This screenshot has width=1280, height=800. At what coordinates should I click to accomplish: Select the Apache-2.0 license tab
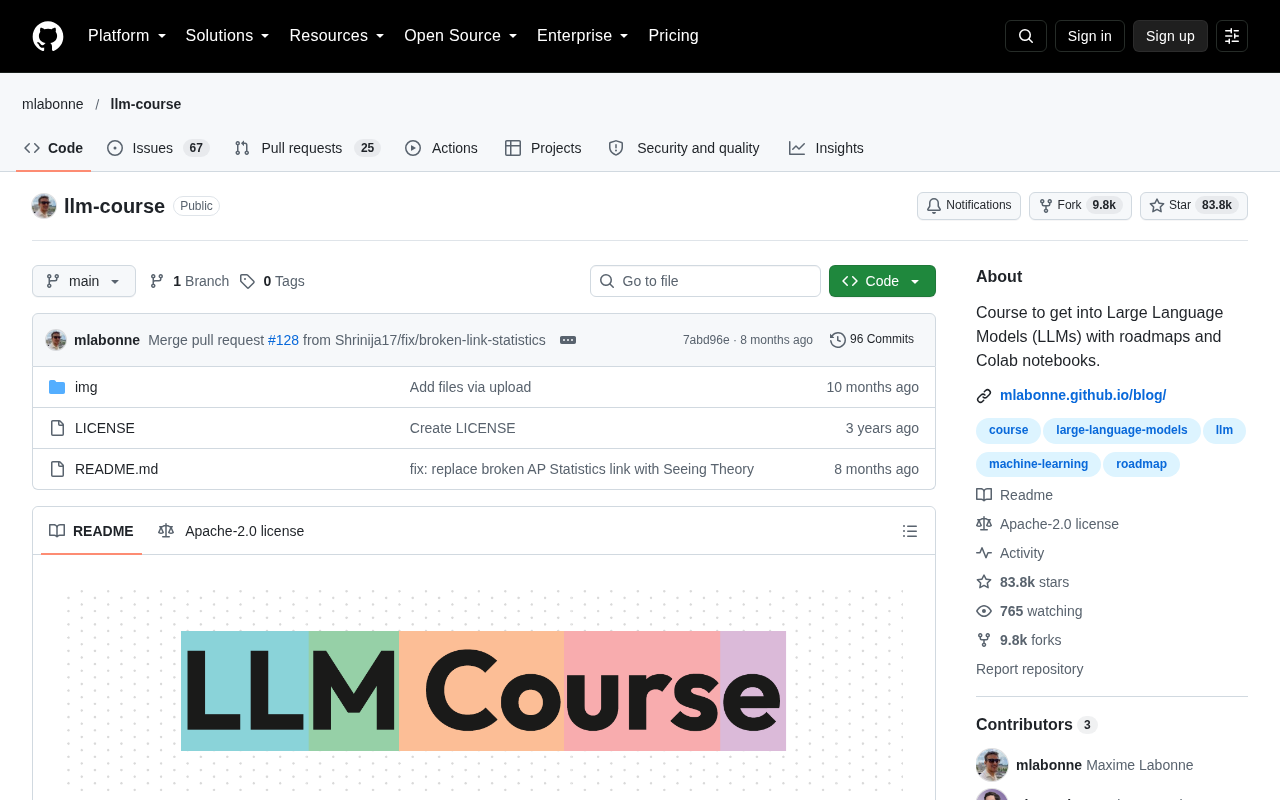point(231,531)
